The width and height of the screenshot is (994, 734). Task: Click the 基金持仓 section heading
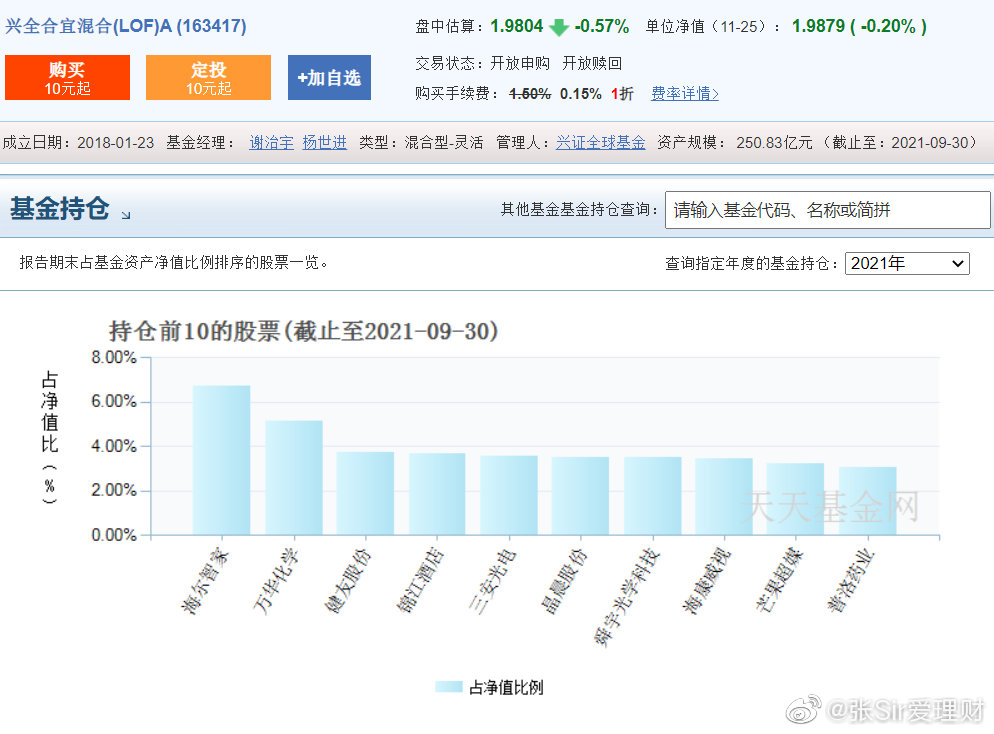click(x=60, y=209)
